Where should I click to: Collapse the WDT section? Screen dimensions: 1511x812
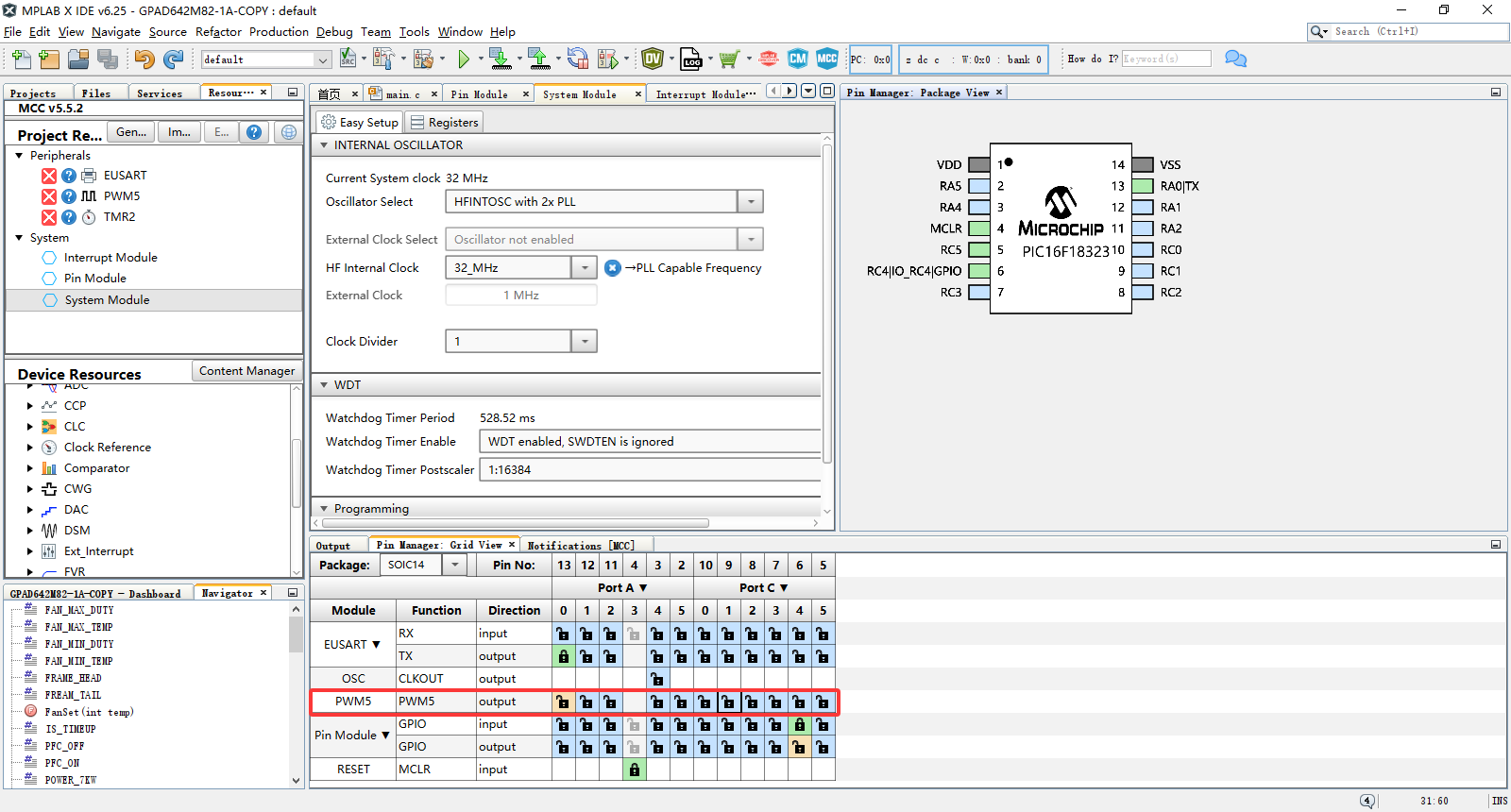pyautogui.click(x=324, y=385)
